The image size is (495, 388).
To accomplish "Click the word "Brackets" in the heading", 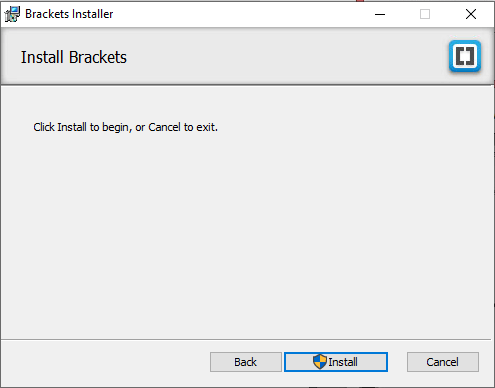I will click(98, 57).
